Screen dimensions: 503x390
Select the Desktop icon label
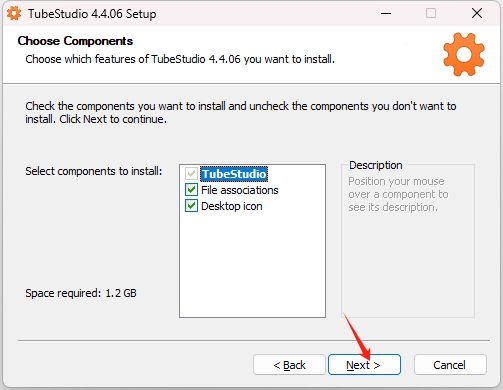point(232,206)
